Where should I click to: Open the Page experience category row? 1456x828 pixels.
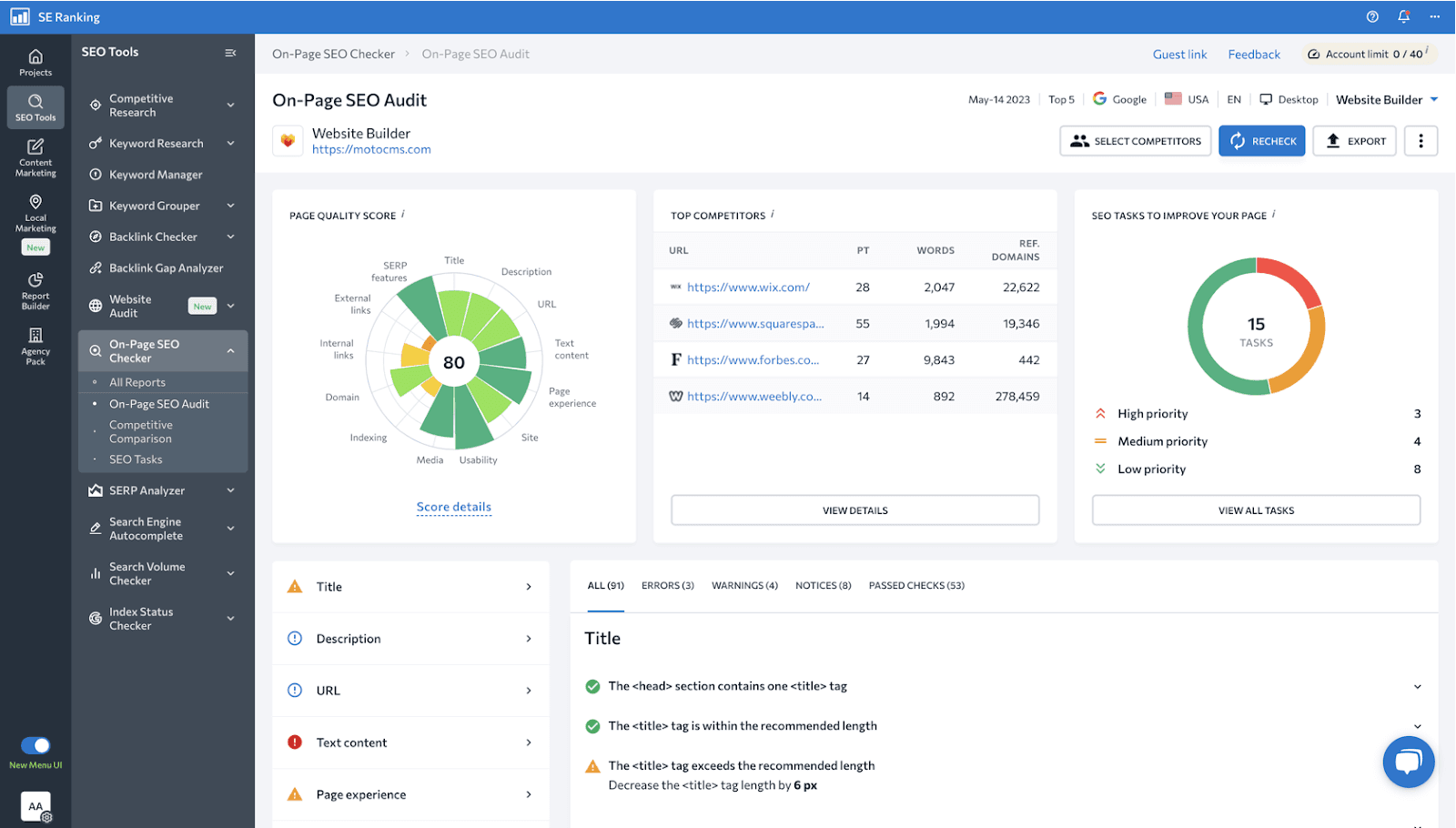410,794
